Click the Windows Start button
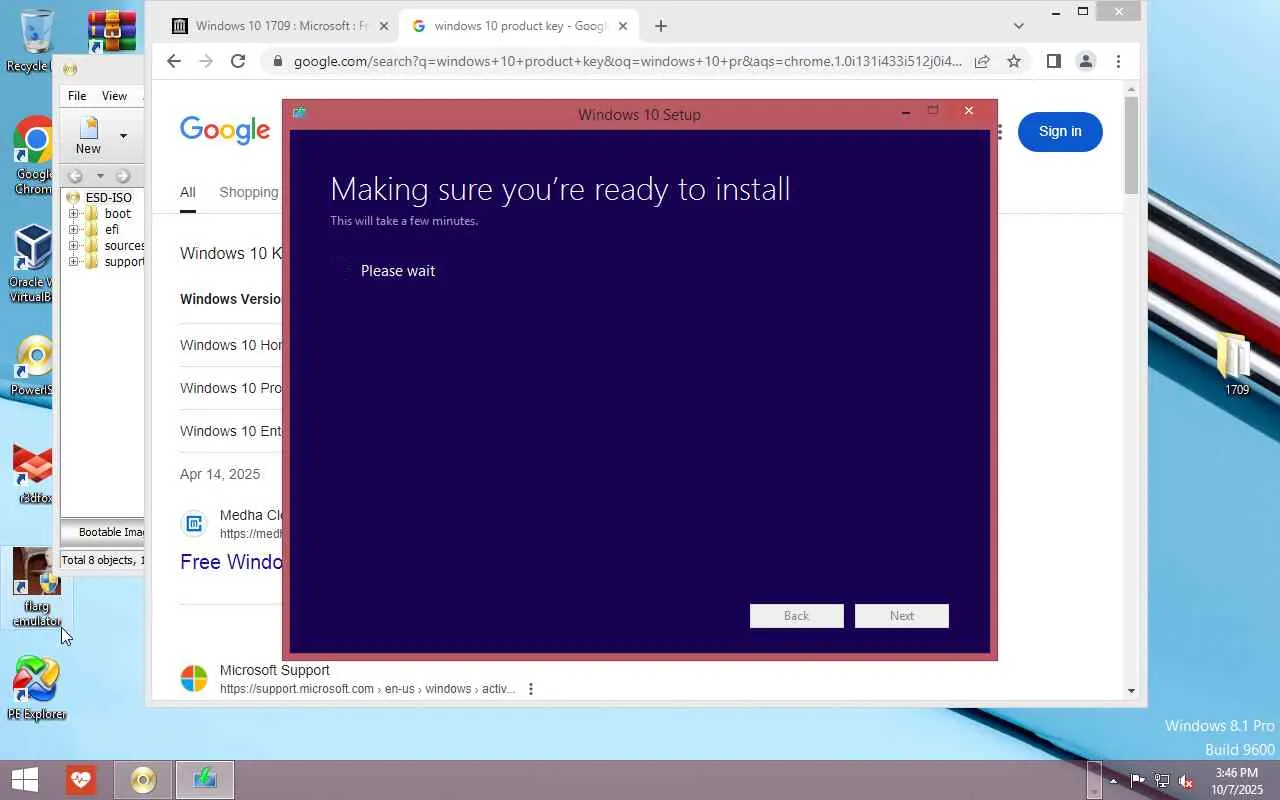 25,780
